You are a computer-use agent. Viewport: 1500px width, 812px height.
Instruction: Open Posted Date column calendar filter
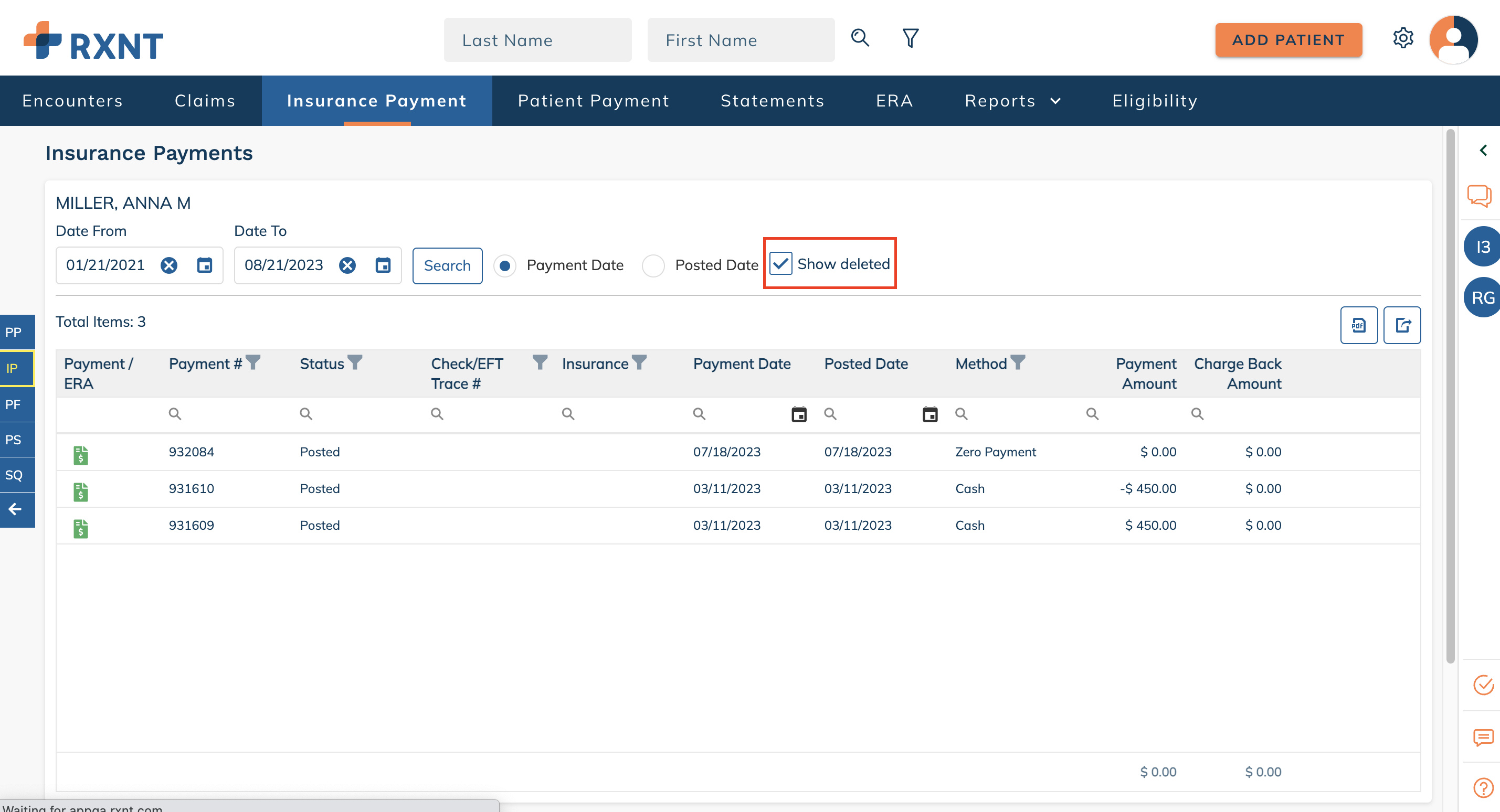(930, 414)
